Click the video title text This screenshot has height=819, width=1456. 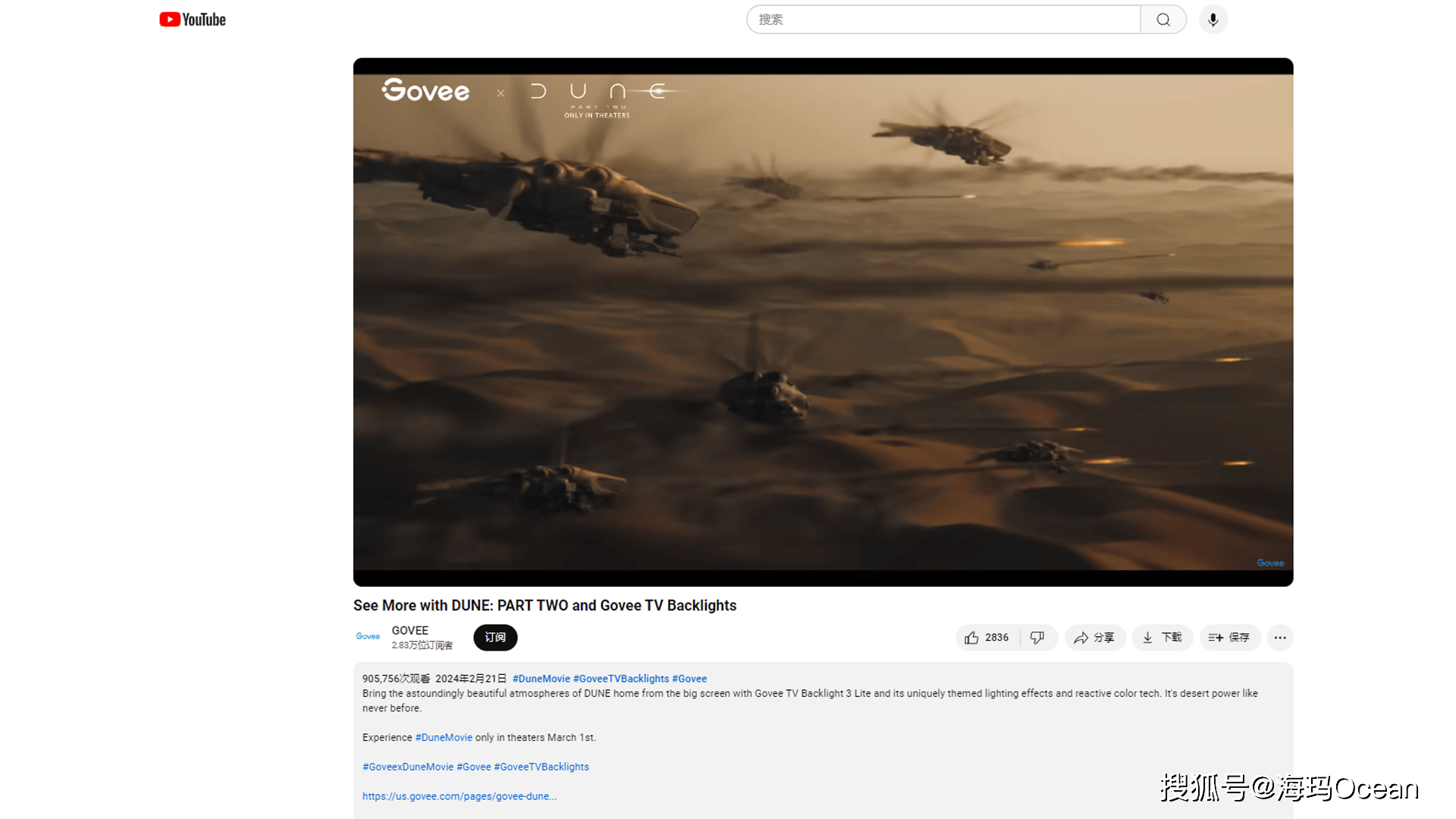click(544, 606)
